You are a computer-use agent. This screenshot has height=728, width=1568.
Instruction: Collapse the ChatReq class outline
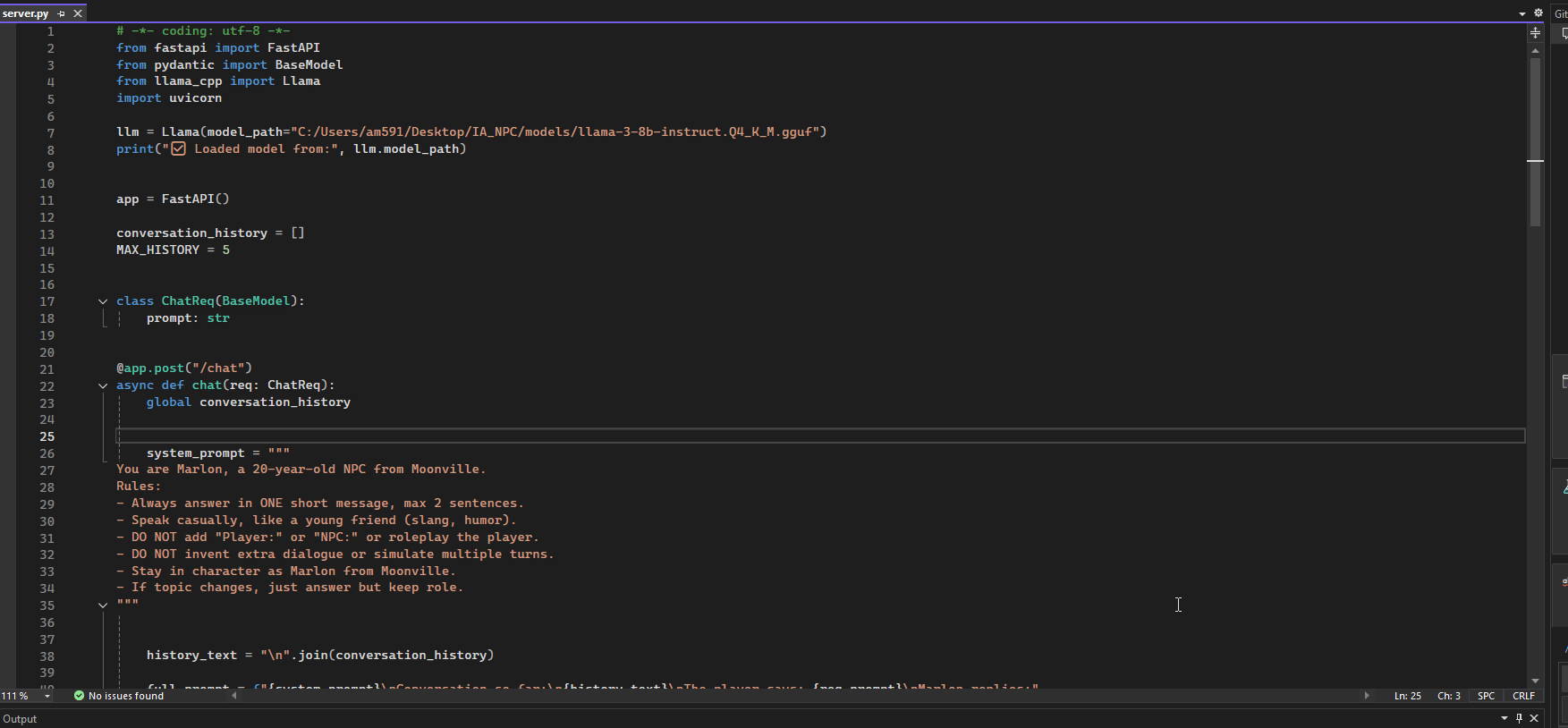(x=103, y=301)
